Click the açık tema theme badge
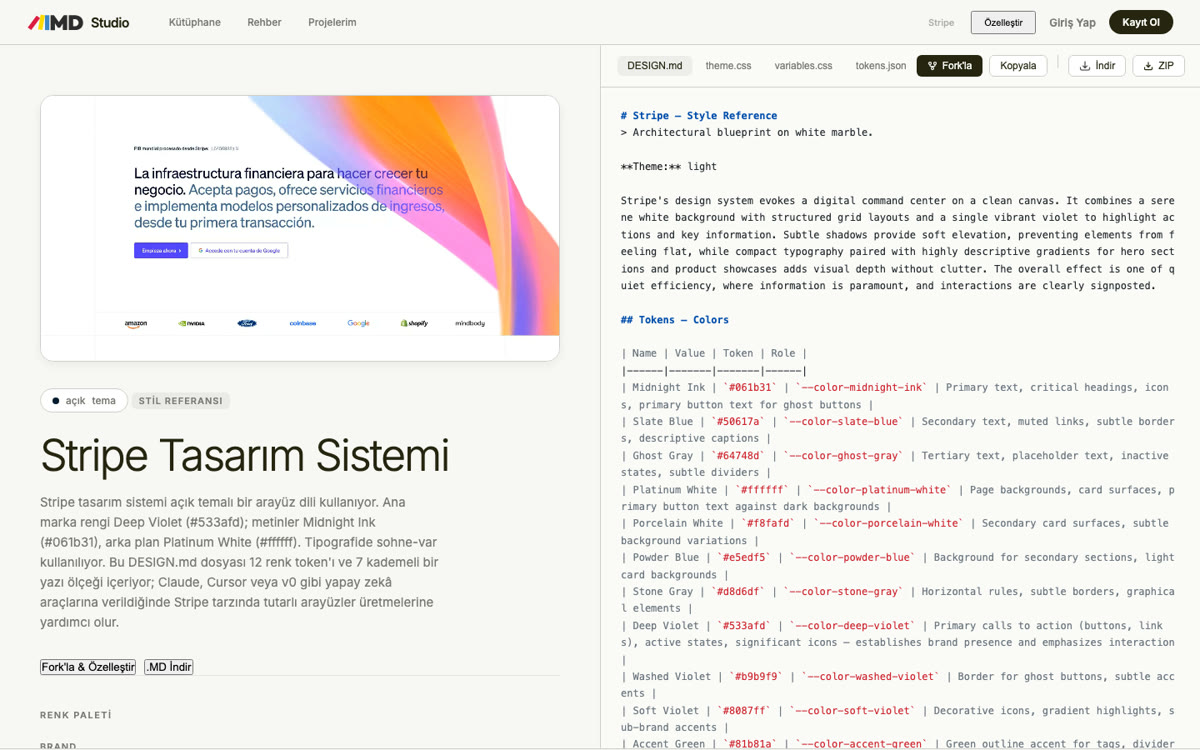This screenshot has width=1200, height=750. tap(84, 400)
